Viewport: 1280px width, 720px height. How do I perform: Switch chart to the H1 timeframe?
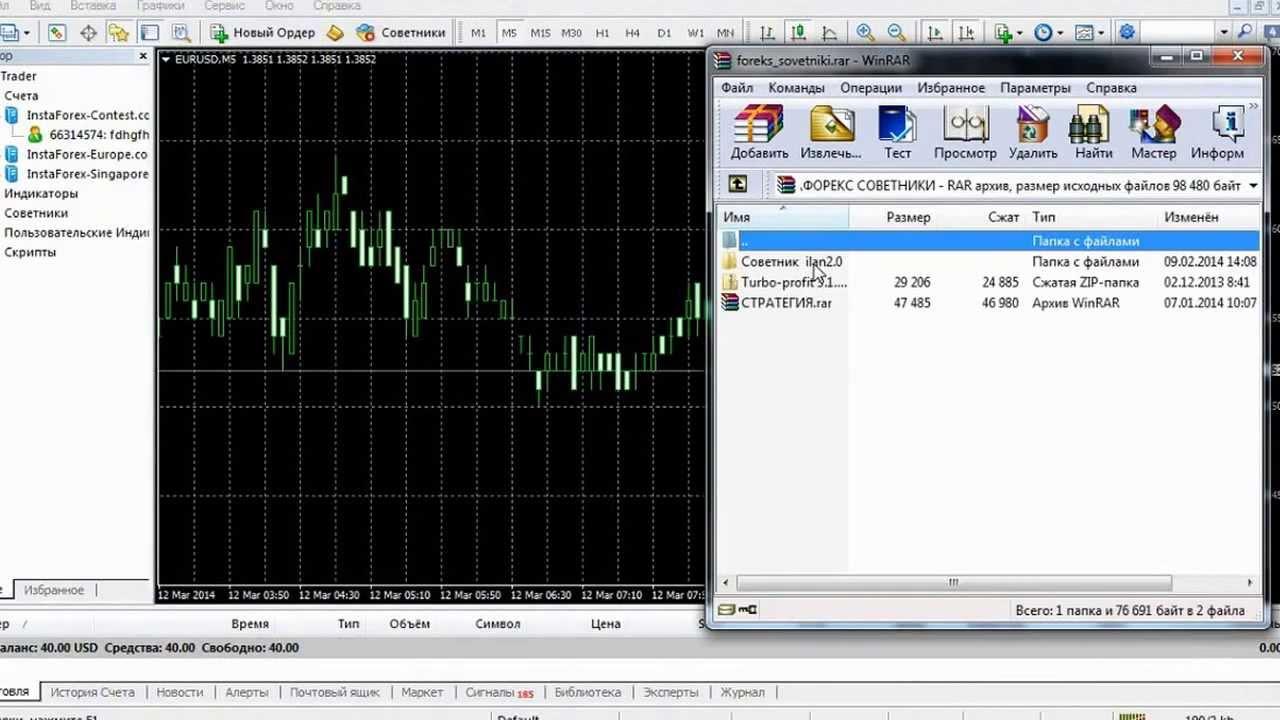click(602, 33)
